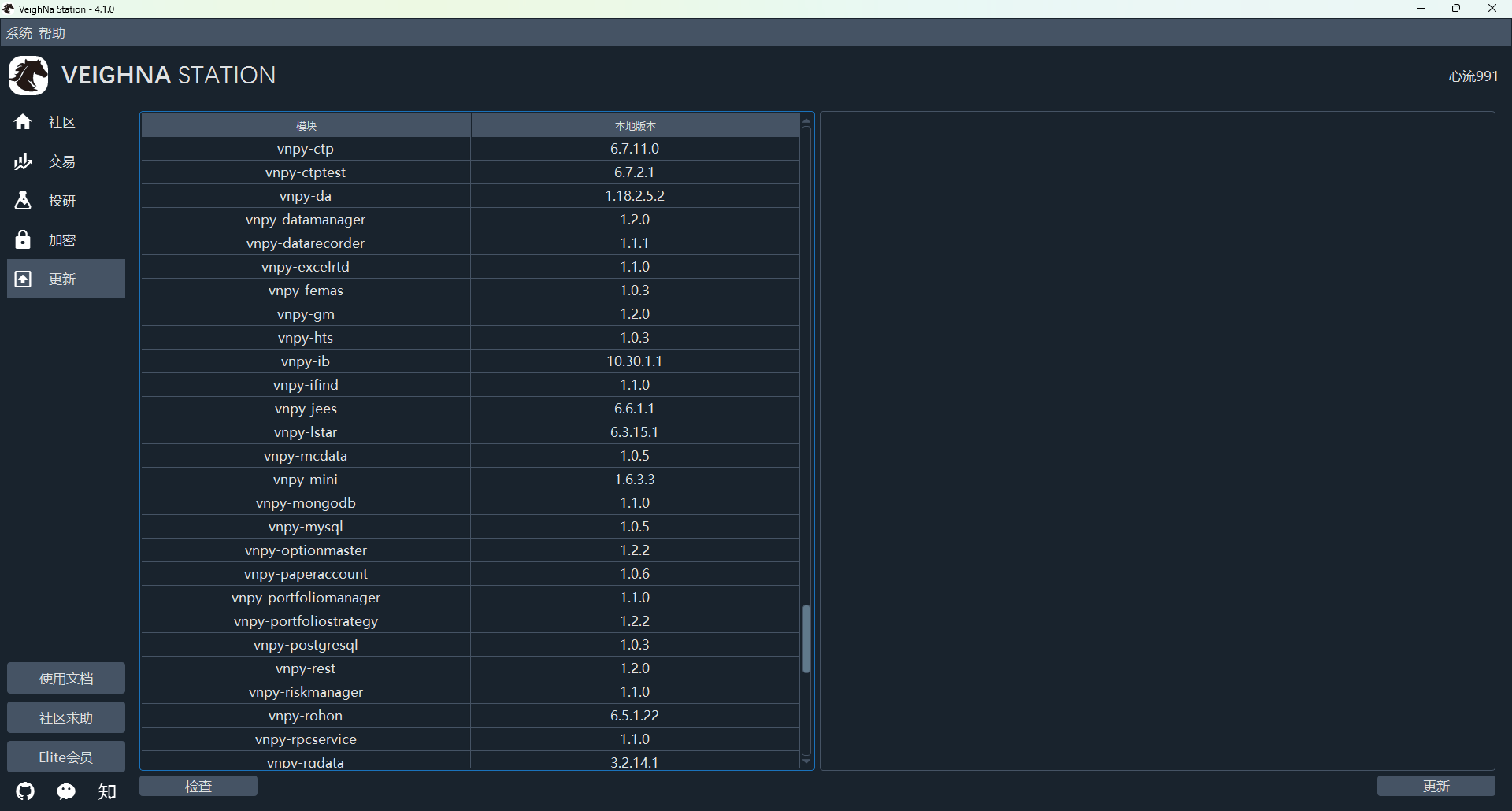This screenshot has height=811, width=1512.
Task: Click the home icon beside 社区
Action: coord(23,122)
